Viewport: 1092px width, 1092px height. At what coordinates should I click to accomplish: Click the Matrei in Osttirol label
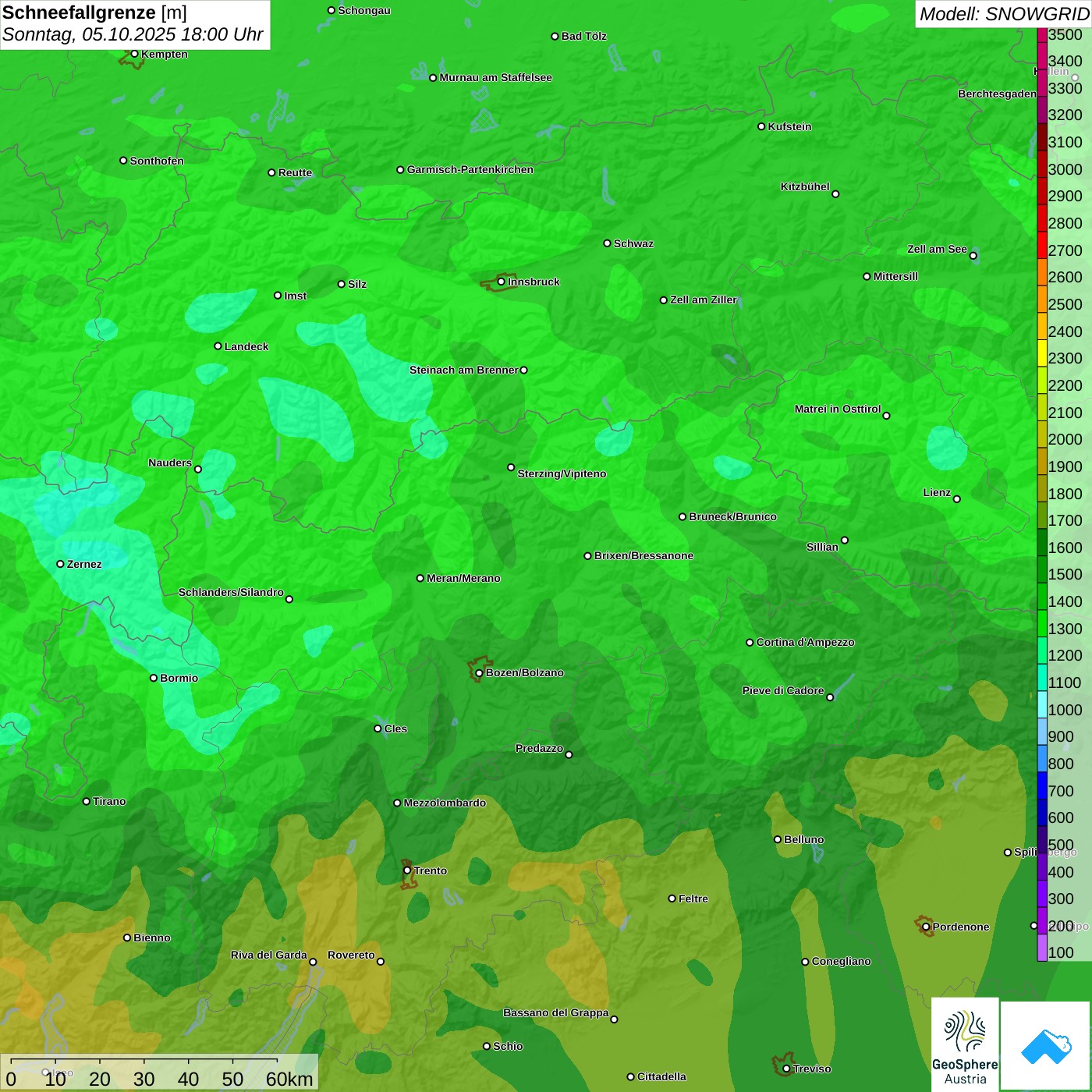pos(838,409)
